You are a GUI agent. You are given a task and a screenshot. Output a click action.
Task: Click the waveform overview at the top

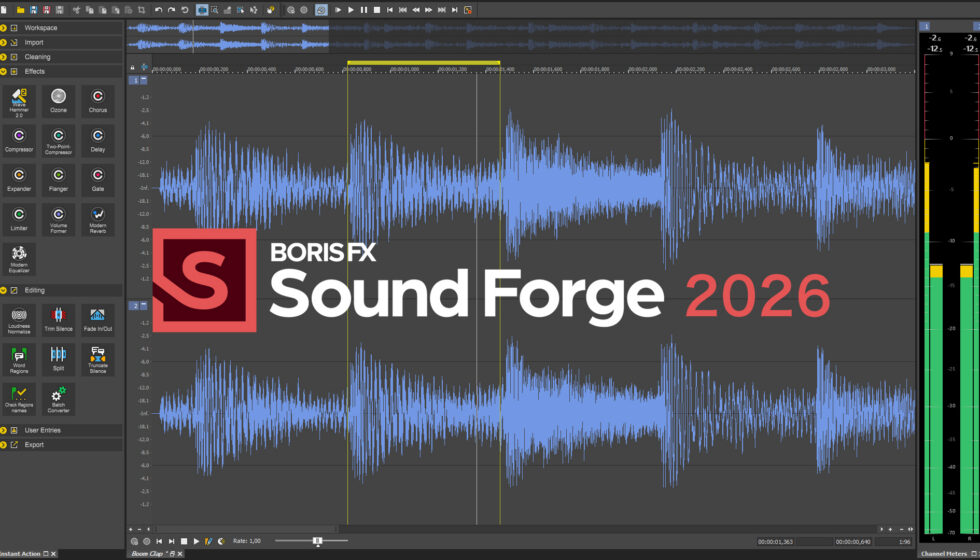pyautogui.click(x=521, y=36)
